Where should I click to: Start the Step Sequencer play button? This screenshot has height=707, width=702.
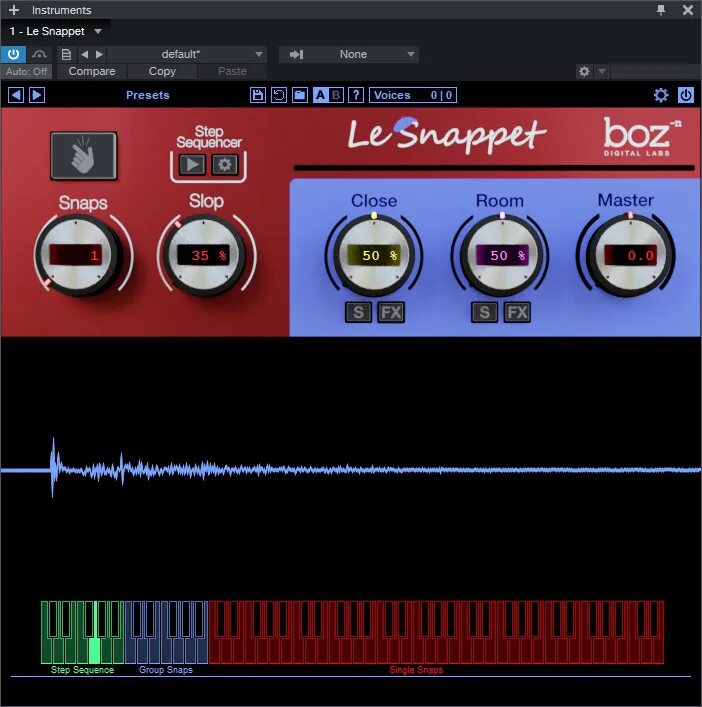tap(193, 165)
